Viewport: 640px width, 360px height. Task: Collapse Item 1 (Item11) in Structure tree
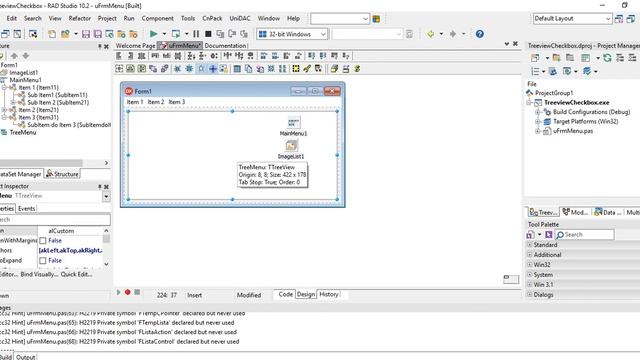coord(4,87)
